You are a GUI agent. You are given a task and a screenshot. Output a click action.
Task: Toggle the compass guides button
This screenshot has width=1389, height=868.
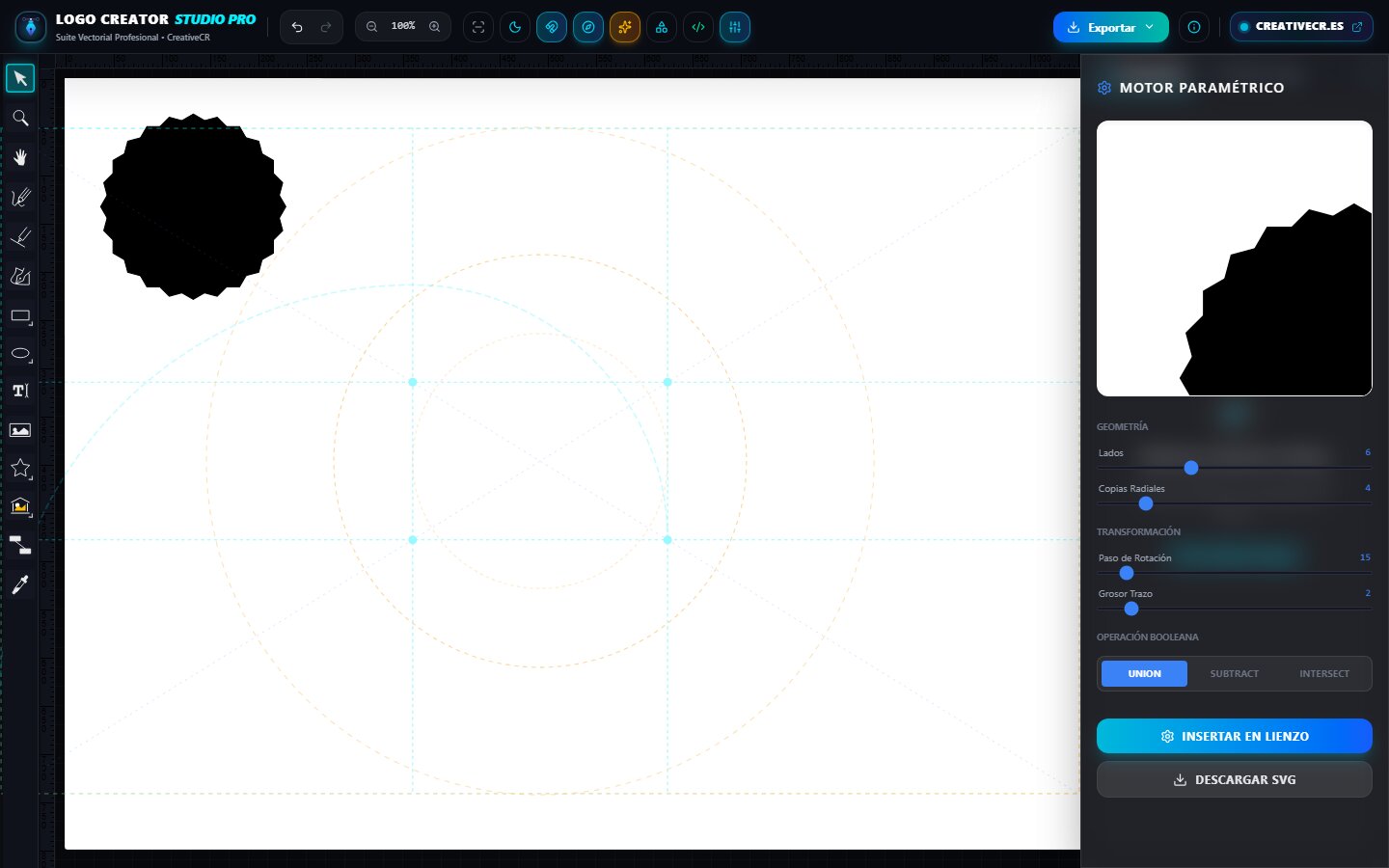(x=588, y=27)
